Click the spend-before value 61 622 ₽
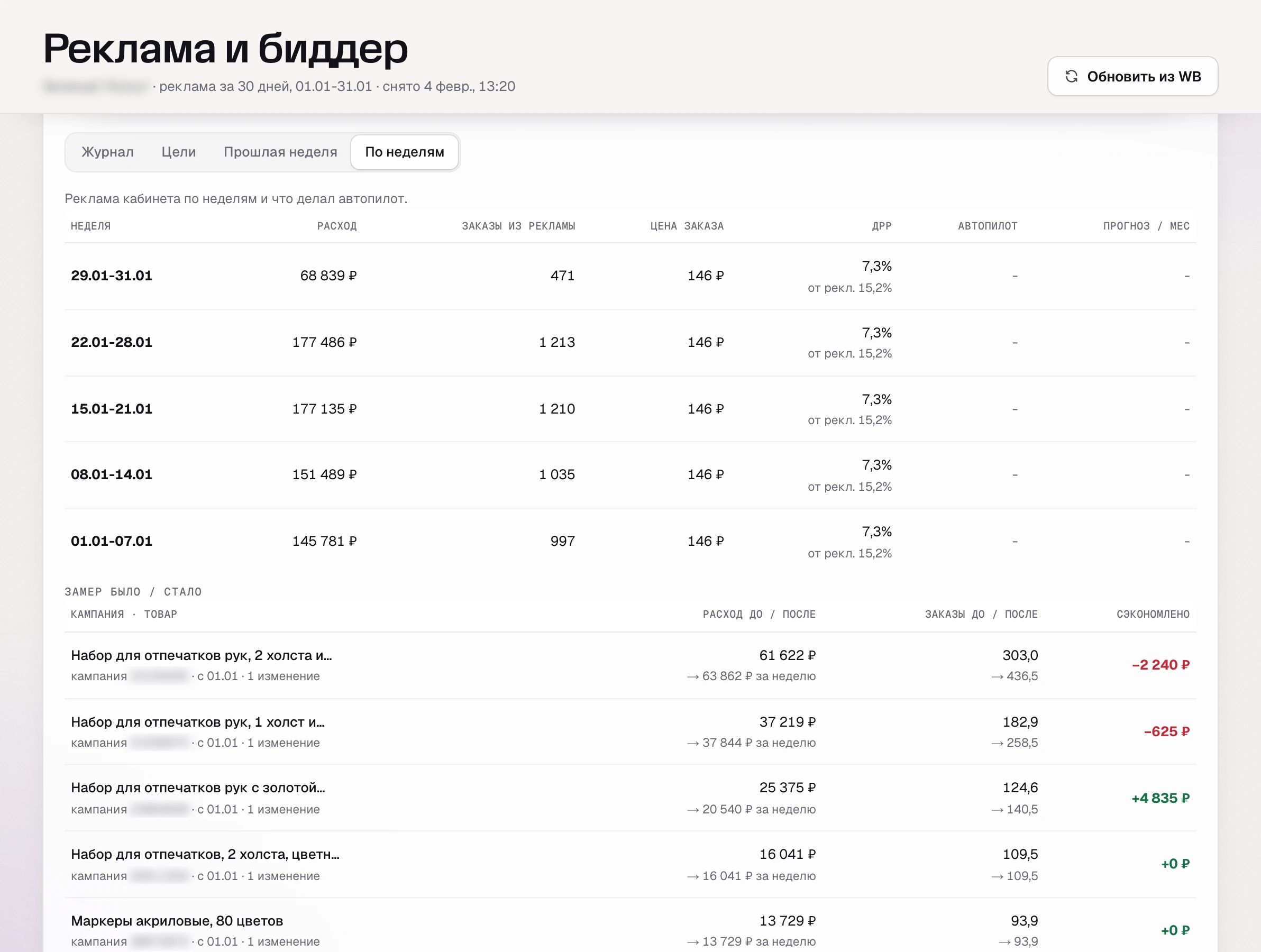The width and height of the screenshot is (1261, 952). tap(787, 656)
